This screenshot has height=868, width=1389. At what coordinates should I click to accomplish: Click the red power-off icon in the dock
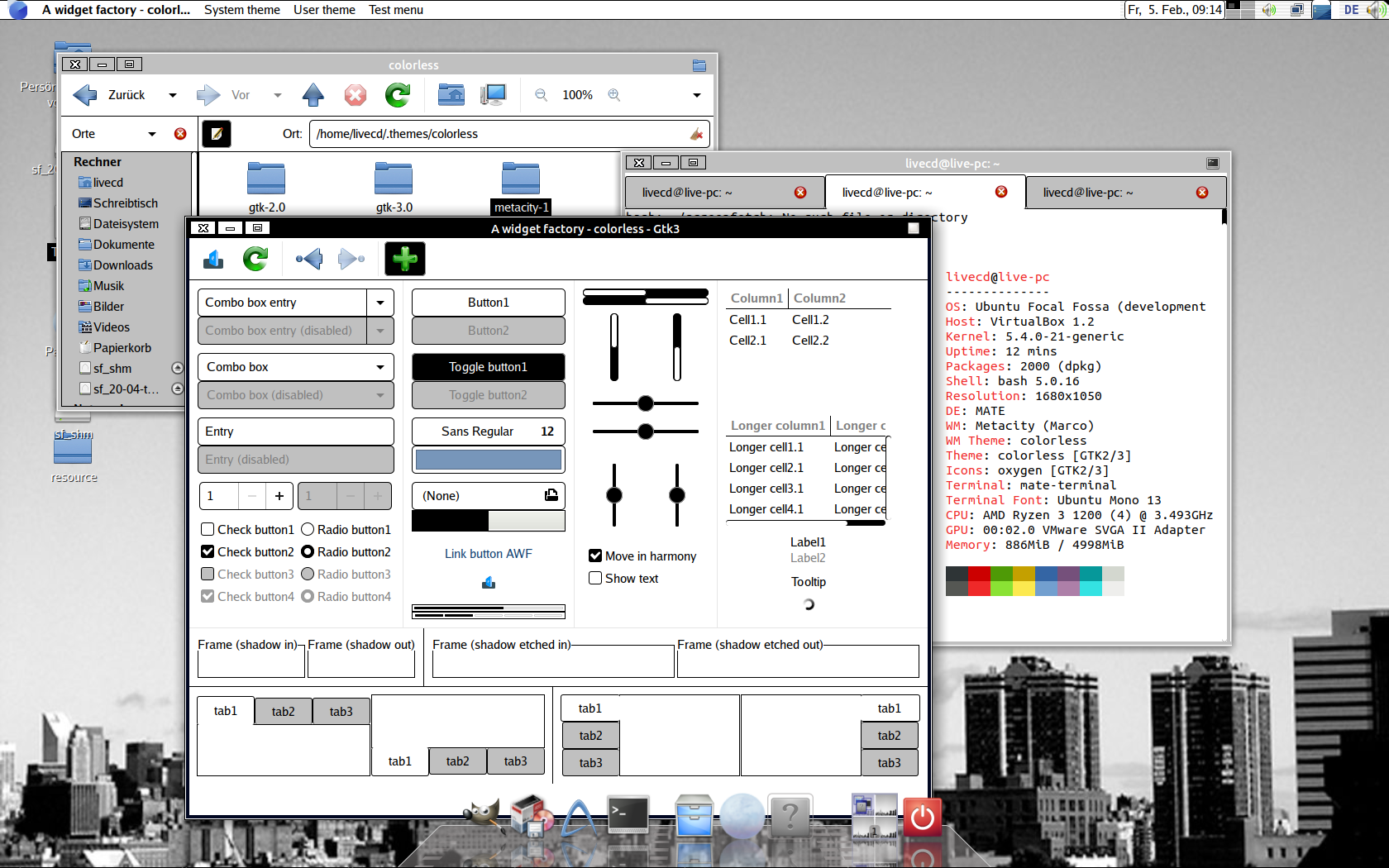(x=922, y=817)
